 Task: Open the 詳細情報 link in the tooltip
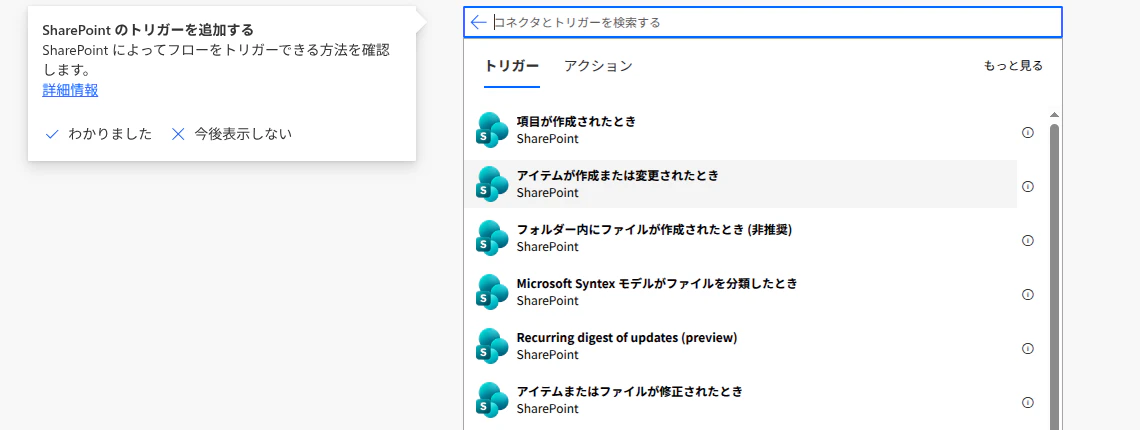(70, 90)
